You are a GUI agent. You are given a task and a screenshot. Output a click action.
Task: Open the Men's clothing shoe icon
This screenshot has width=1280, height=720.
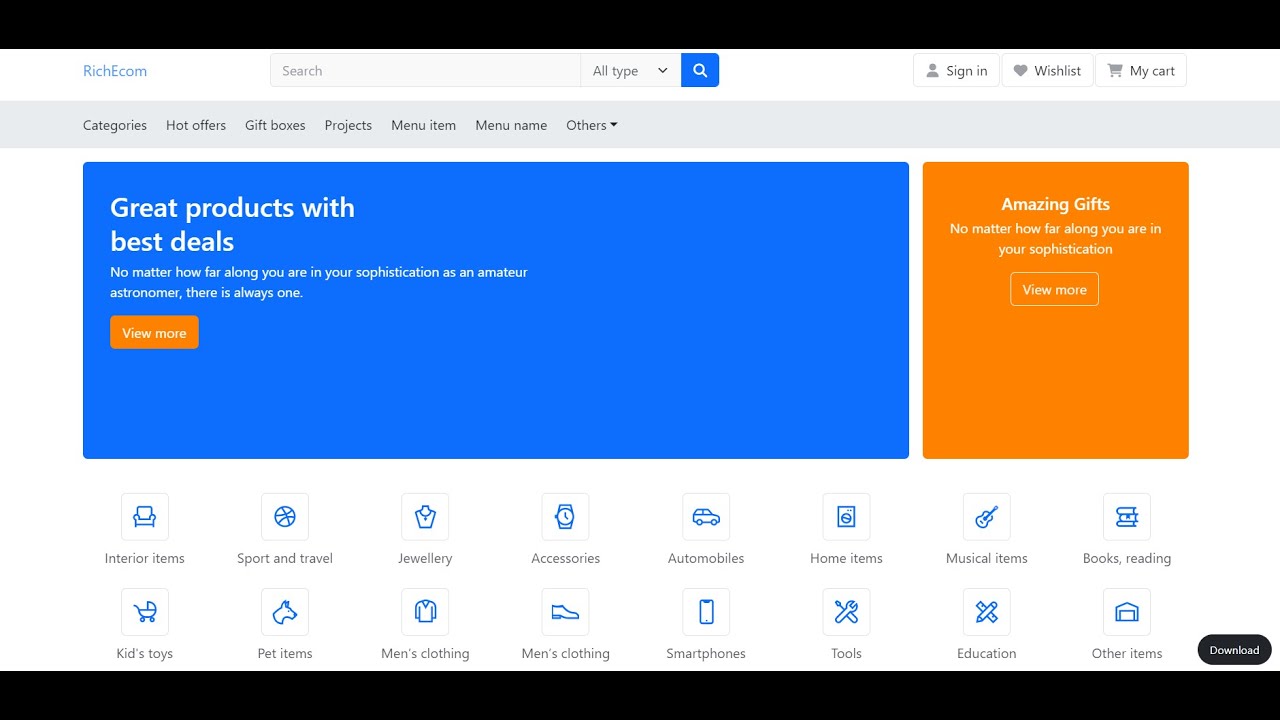coord(566,612)
